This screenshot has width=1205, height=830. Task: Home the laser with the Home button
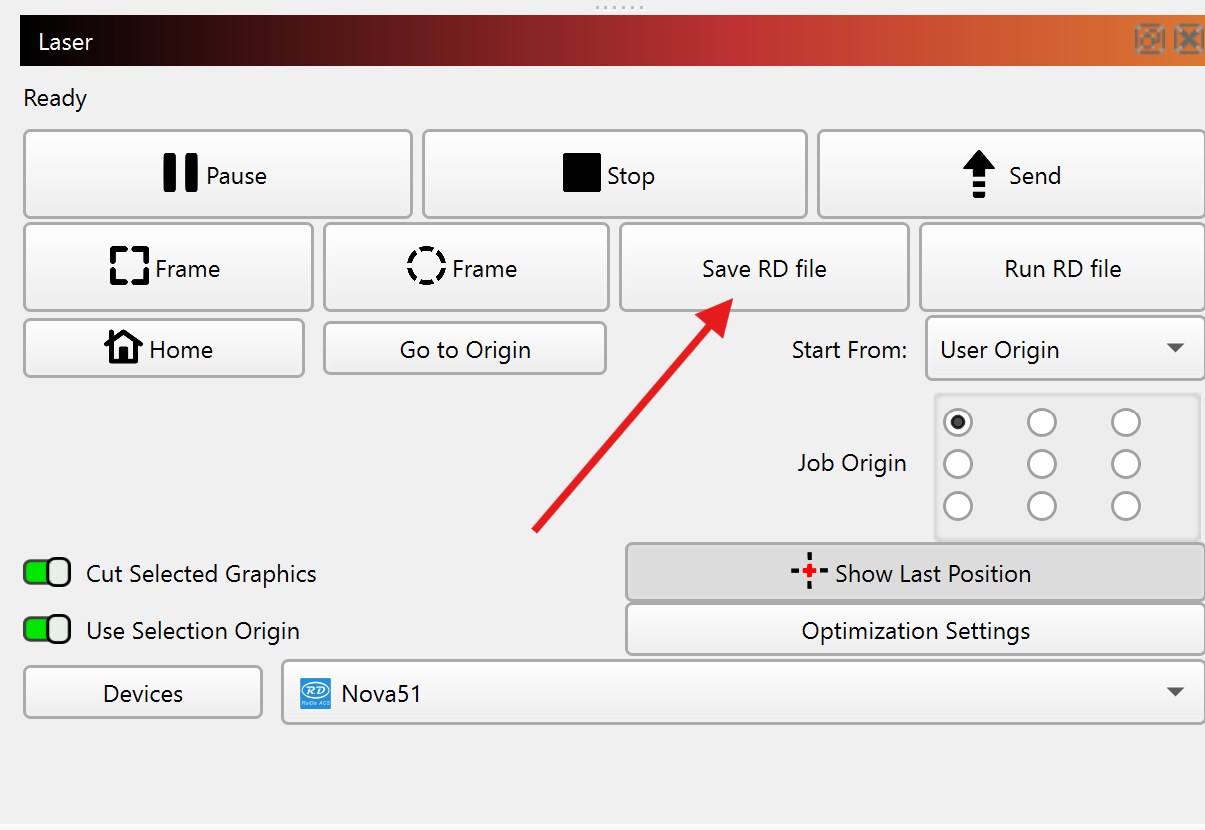click(163, 349)
